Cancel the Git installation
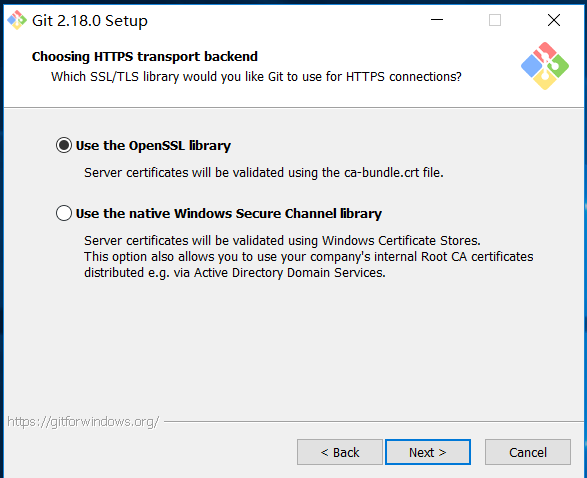 (x=528, y=452)
